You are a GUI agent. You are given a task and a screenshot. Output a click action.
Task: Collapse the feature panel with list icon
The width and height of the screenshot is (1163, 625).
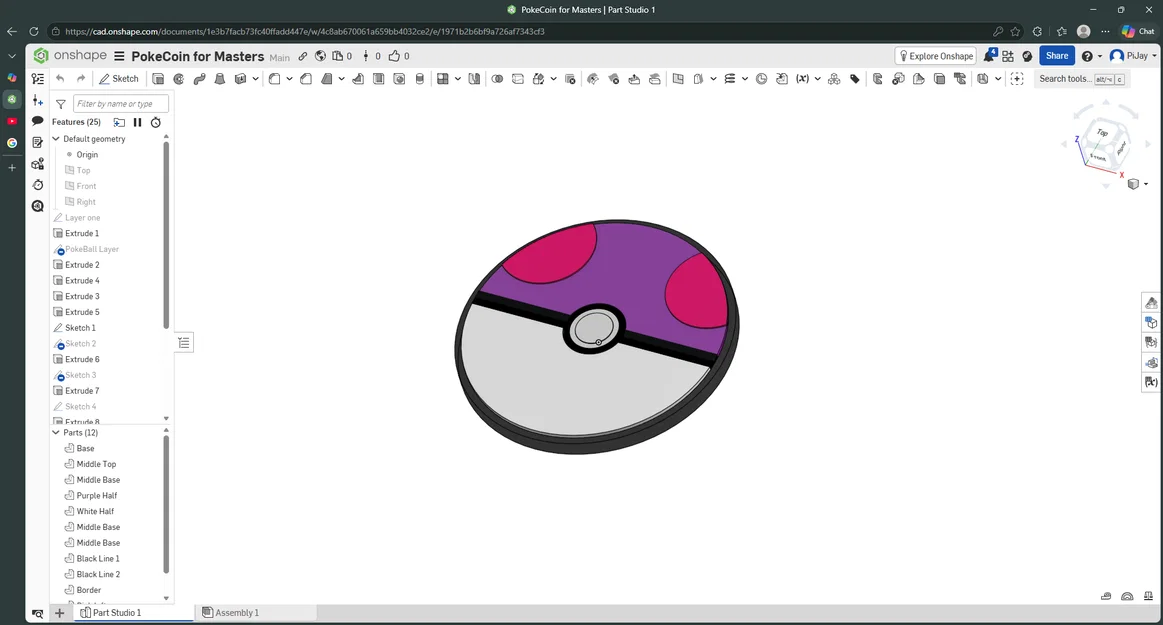(x=184, y=343)
